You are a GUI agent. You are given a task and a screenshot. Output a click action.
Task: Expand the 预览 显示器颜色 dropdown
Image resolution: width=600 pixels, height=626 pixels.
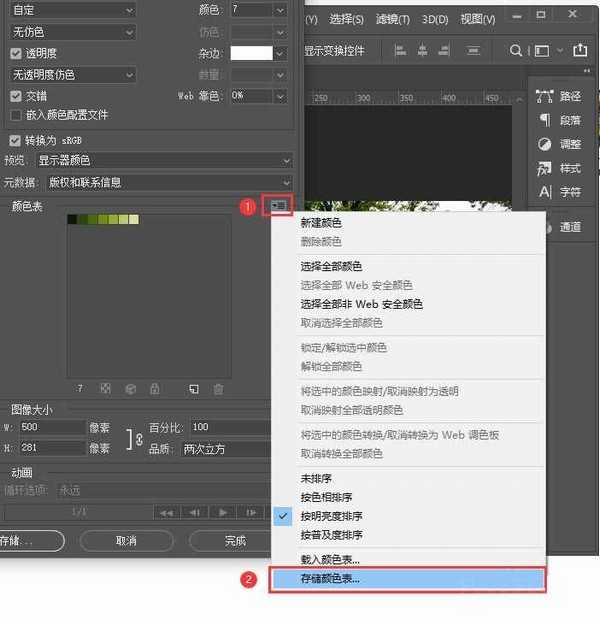point(165,161)
